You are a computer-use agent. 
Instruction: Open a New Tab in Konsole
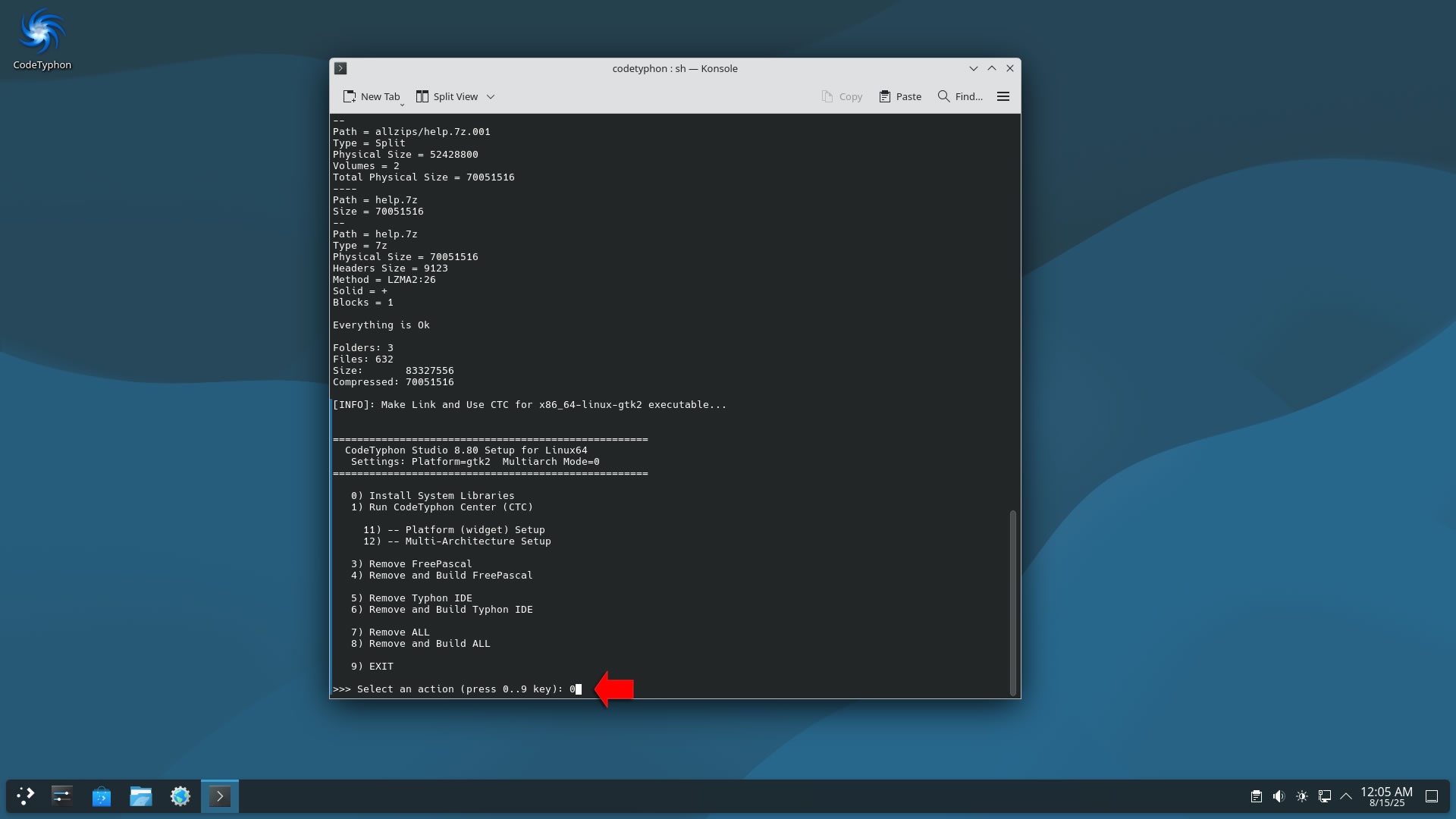click(x=371, y=96)
